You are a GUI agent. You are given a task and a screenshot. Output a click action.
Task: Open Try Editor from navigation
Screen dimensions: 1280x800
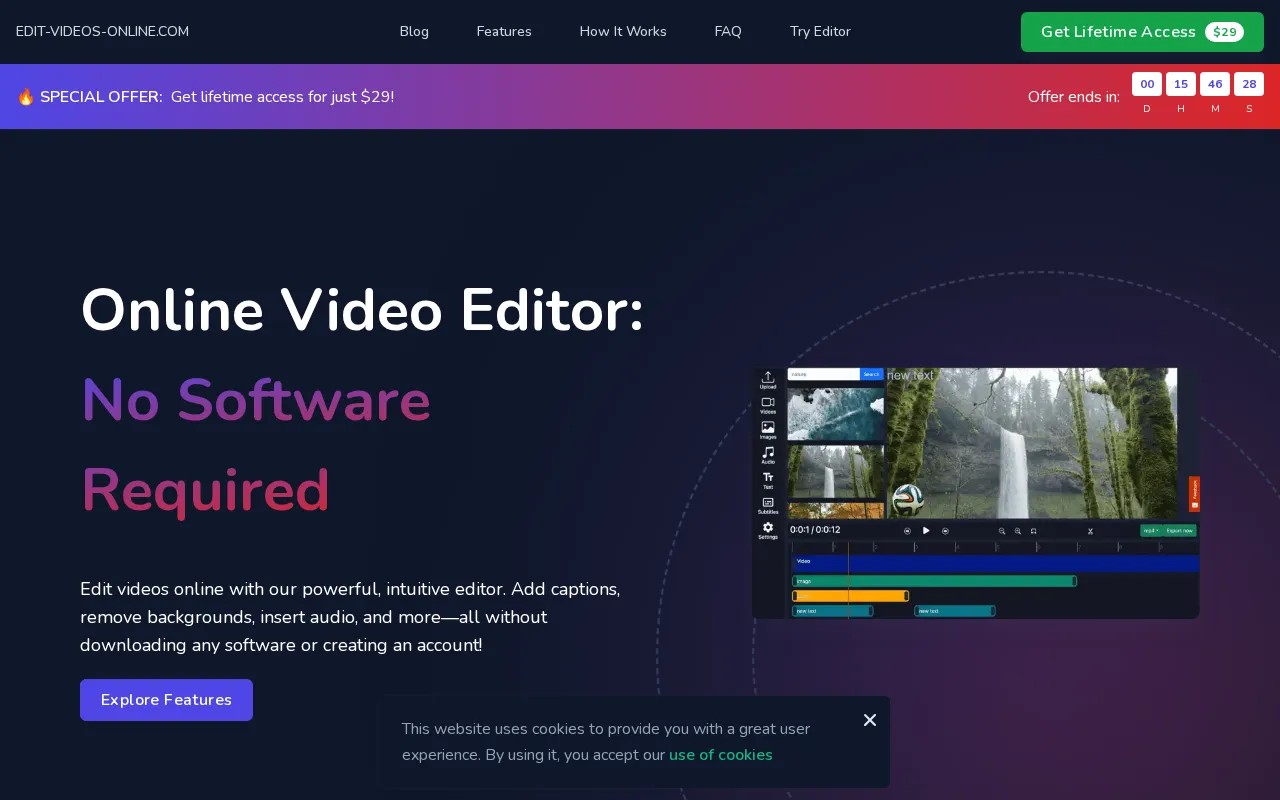point(820,32)
